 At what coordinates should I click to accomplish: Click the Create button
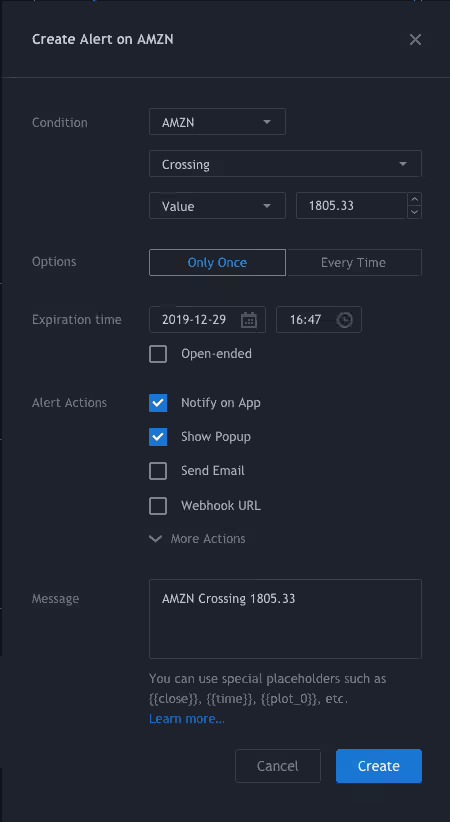[x=379, y=766]
